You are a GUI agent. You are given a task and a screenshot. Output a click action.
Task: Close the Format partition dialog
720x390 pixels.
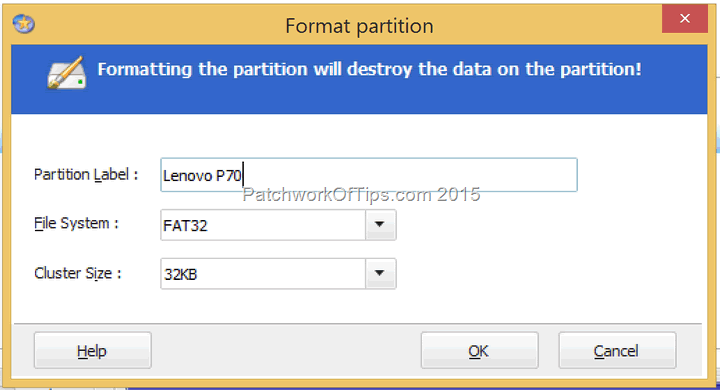(685, 18)
